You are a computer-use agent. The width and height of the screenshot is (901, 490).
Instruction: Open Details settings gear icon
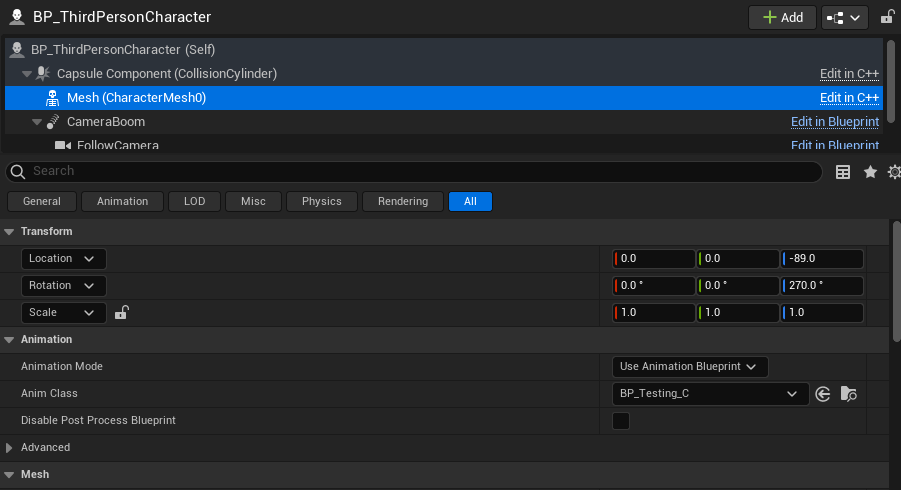coord(894,172)
